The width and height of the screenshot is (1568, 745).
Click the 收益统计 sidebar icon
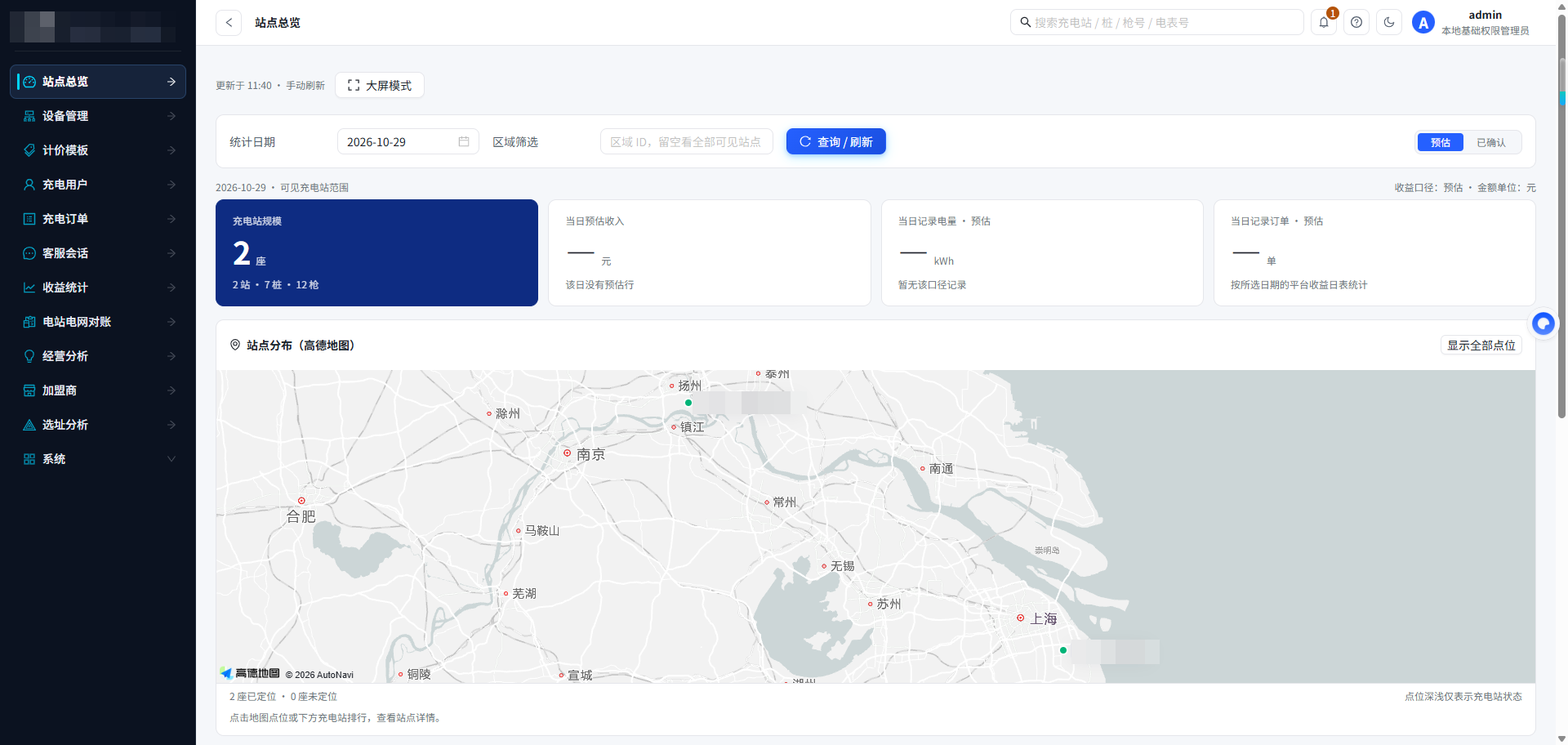tap(29, 288)
